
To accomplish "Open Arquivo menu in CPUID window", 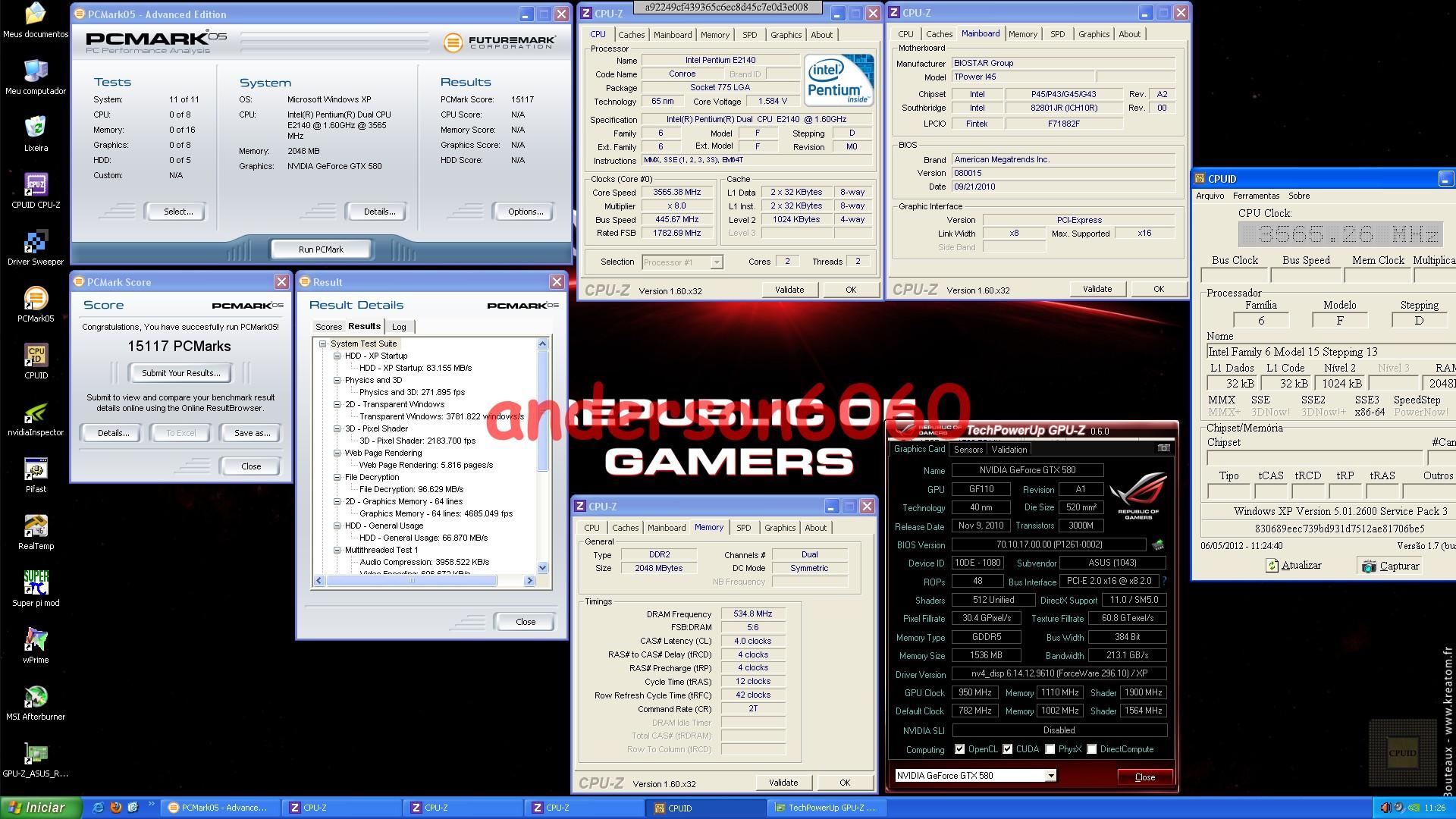I will pyautogui.click(x=1210, y=196).
